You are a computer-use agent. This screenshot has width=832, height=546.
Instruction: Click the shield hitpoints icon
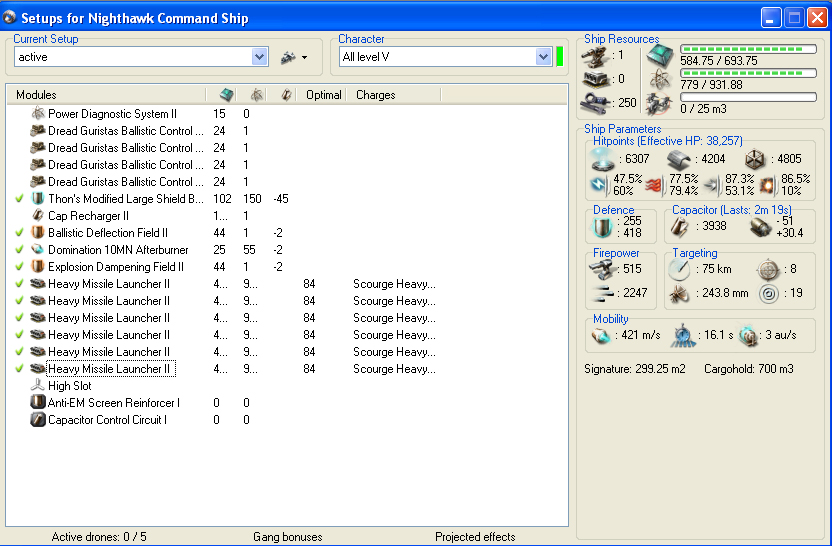[603, 159]
